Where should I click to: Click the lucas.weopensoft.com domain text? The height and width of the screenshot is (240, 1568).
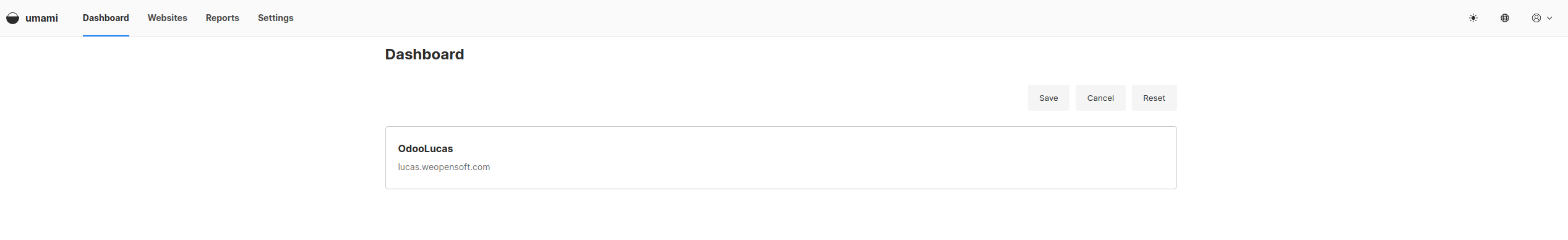coord(443,167)
